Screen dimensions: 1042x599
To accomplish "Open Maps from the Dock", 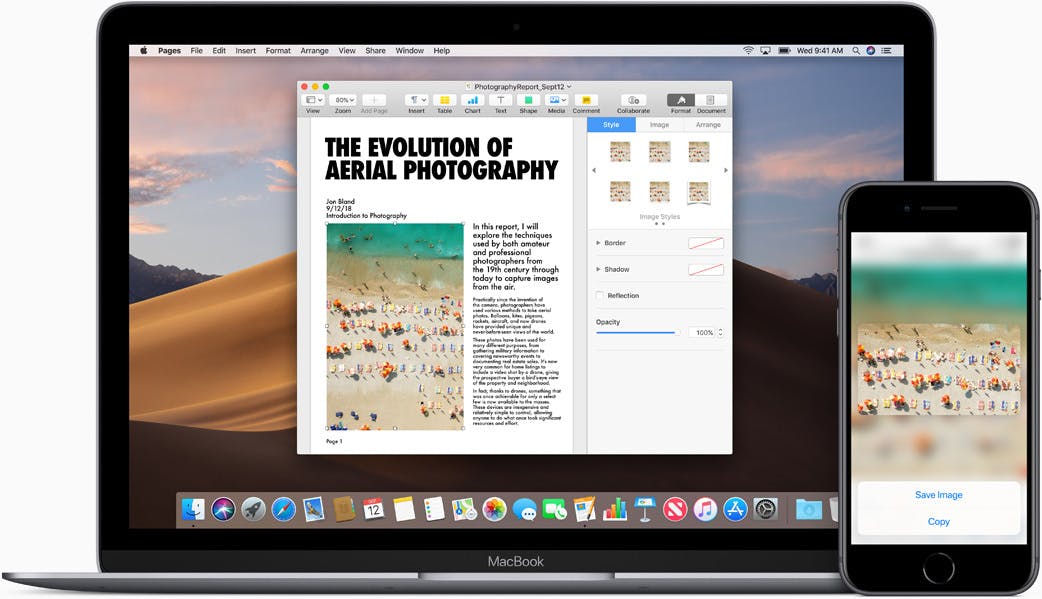I will click(x=464, y=510).
